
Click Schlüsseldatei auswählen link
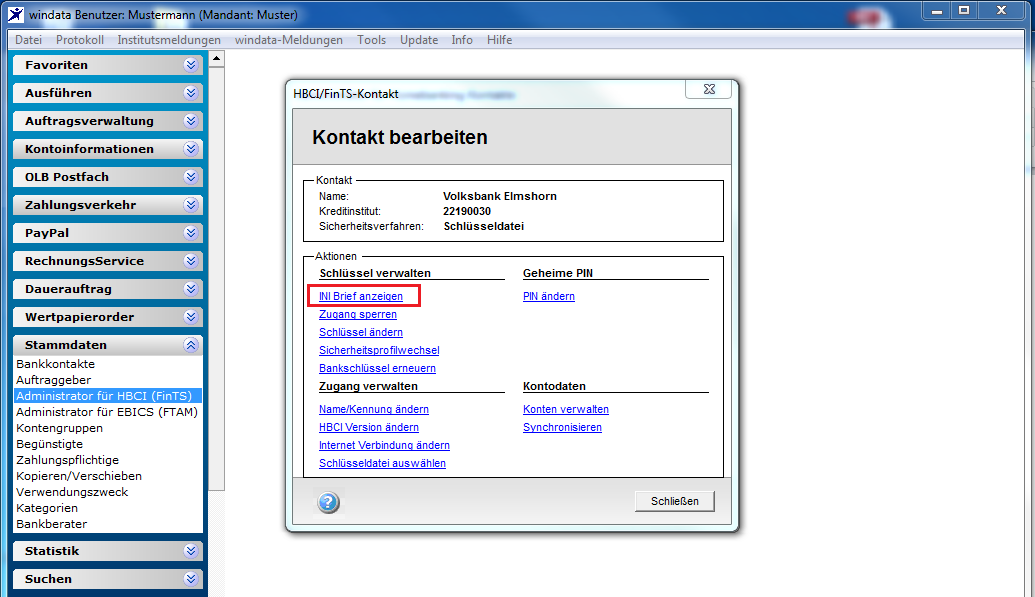382,463
